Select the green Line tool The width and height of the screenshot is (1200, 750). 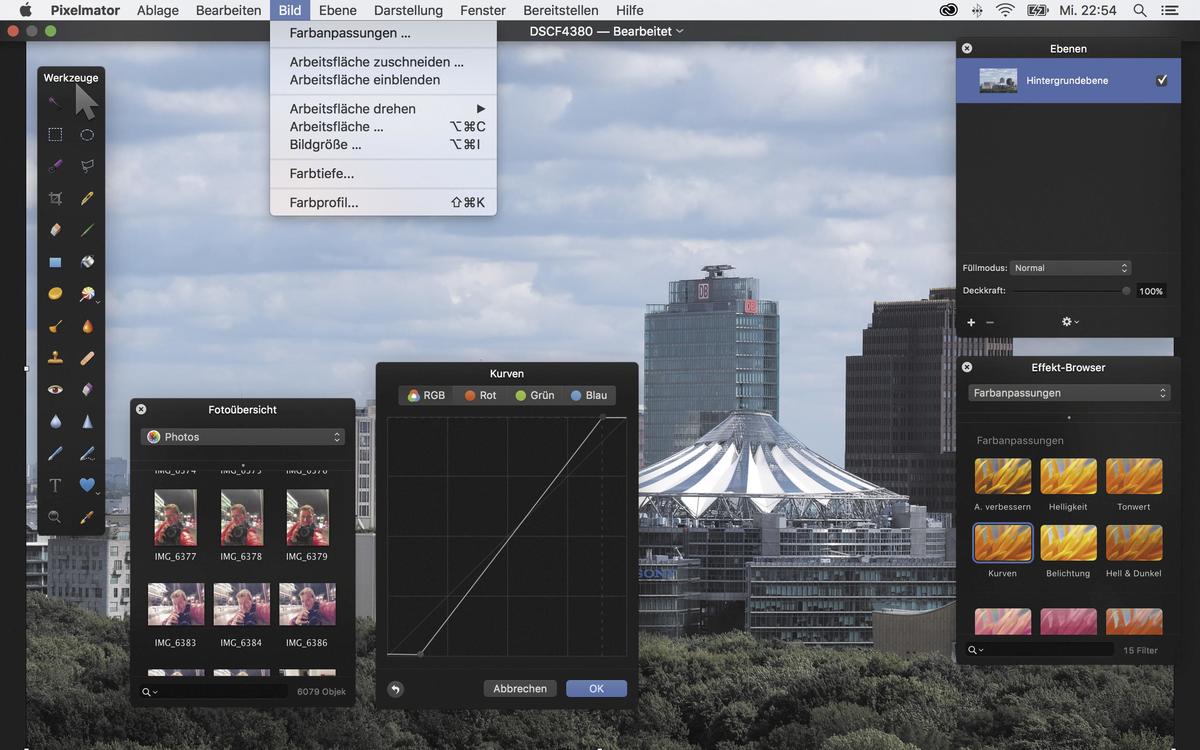(x=87, y=230)
